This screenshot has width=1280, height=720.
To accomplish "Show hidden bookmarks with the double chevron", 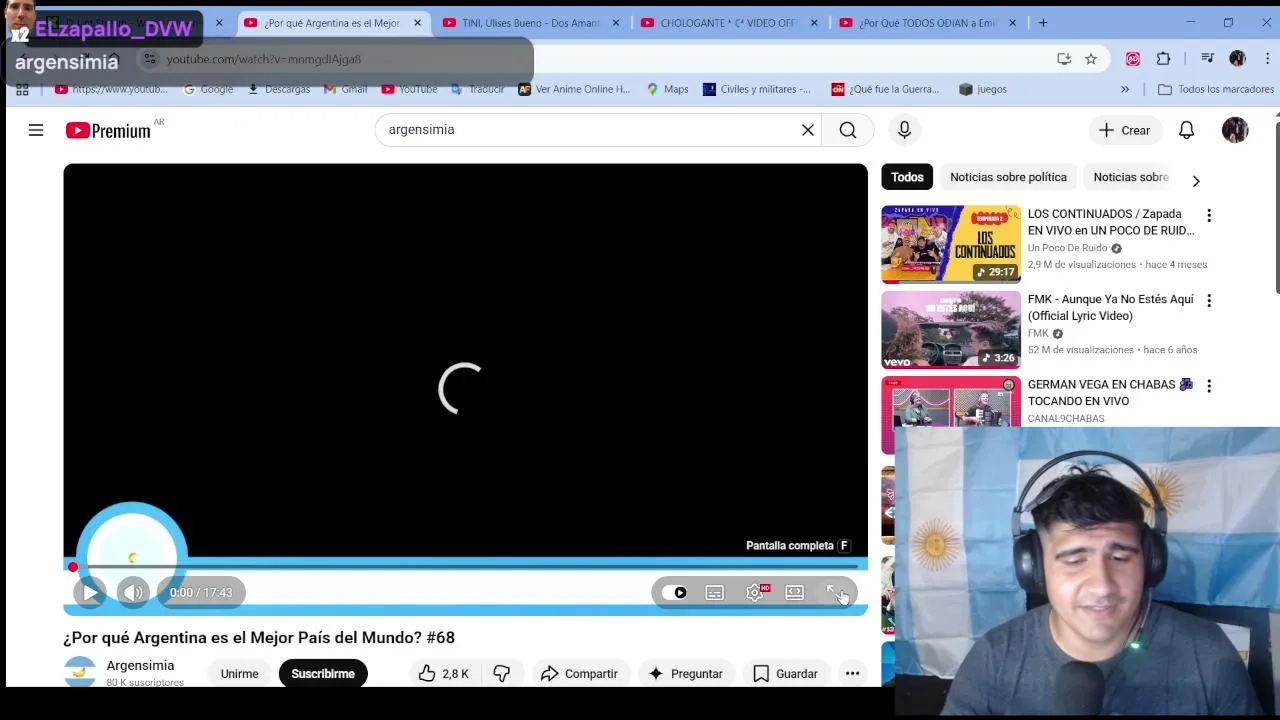I will (1125, 89).
